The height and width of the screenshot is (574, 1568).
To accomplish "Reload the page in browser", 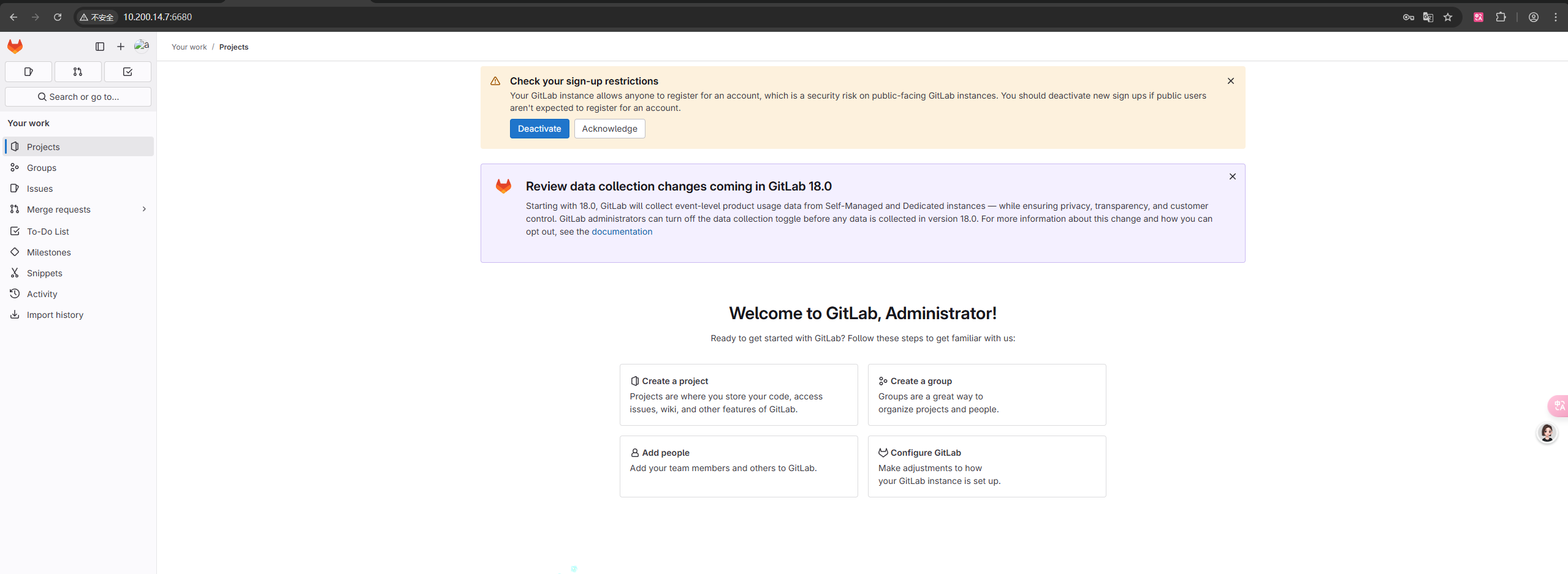I will pos(58,17).
